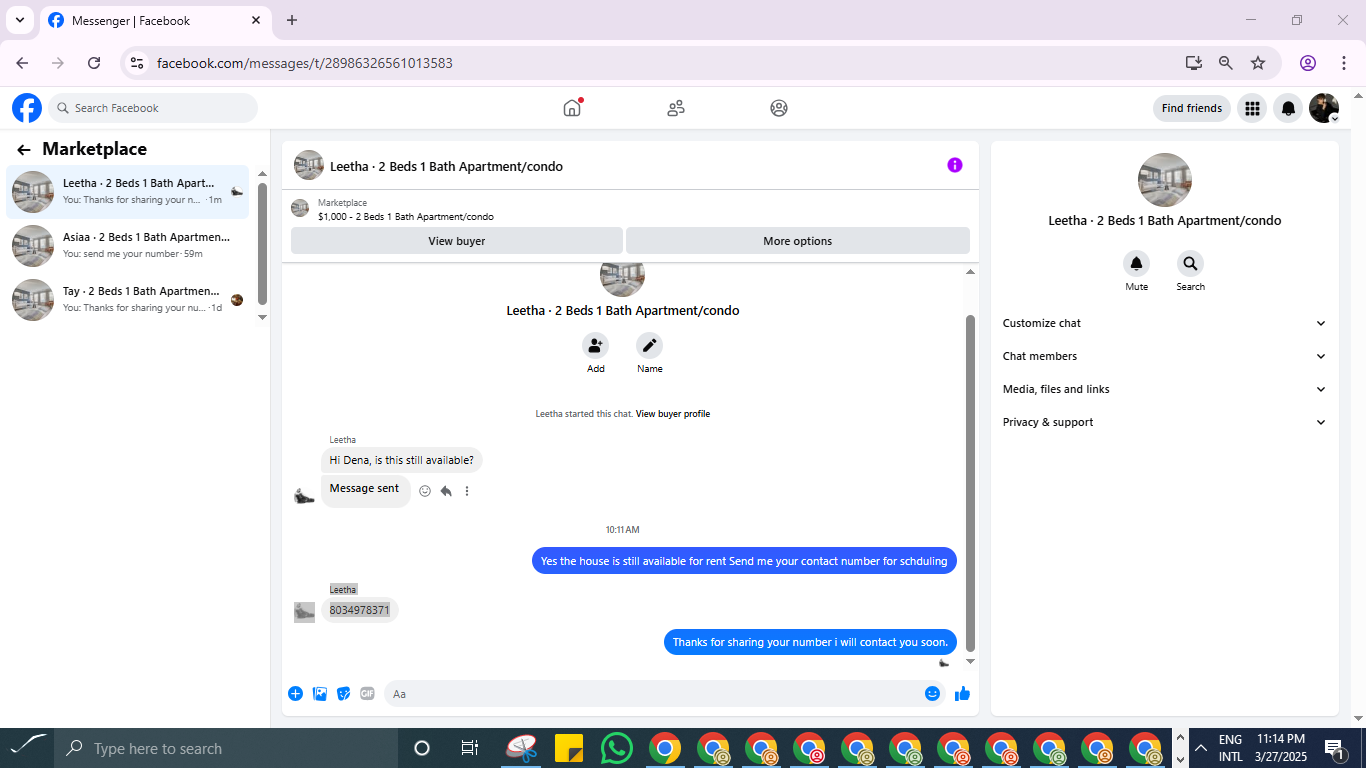Open Sticky Notes from the taskbar
Viewport: 1366px width, 768px height.
click(569, 748)
